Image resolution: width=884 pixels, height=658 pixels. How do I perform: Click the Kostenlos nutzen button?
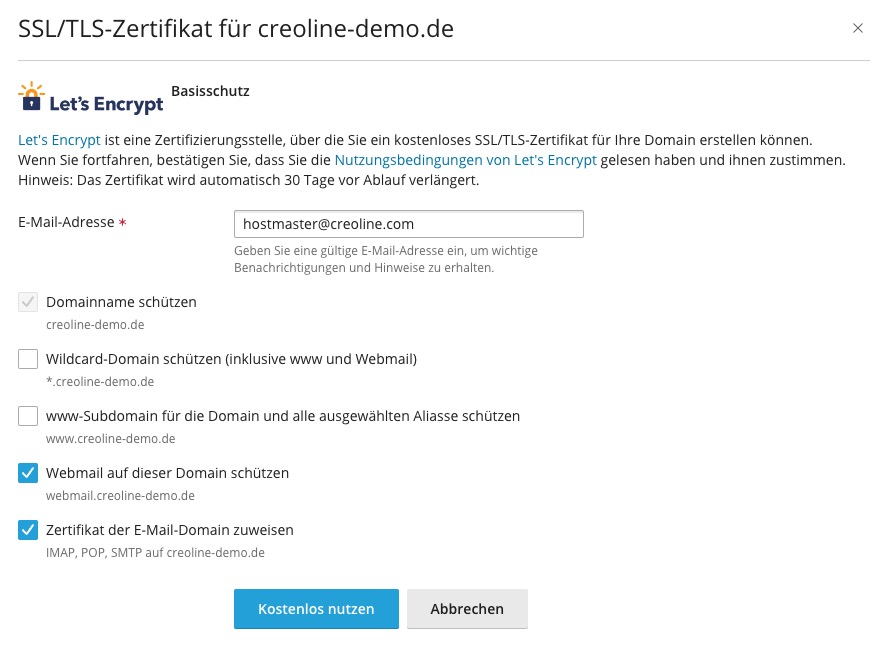[x=316, y=609]
